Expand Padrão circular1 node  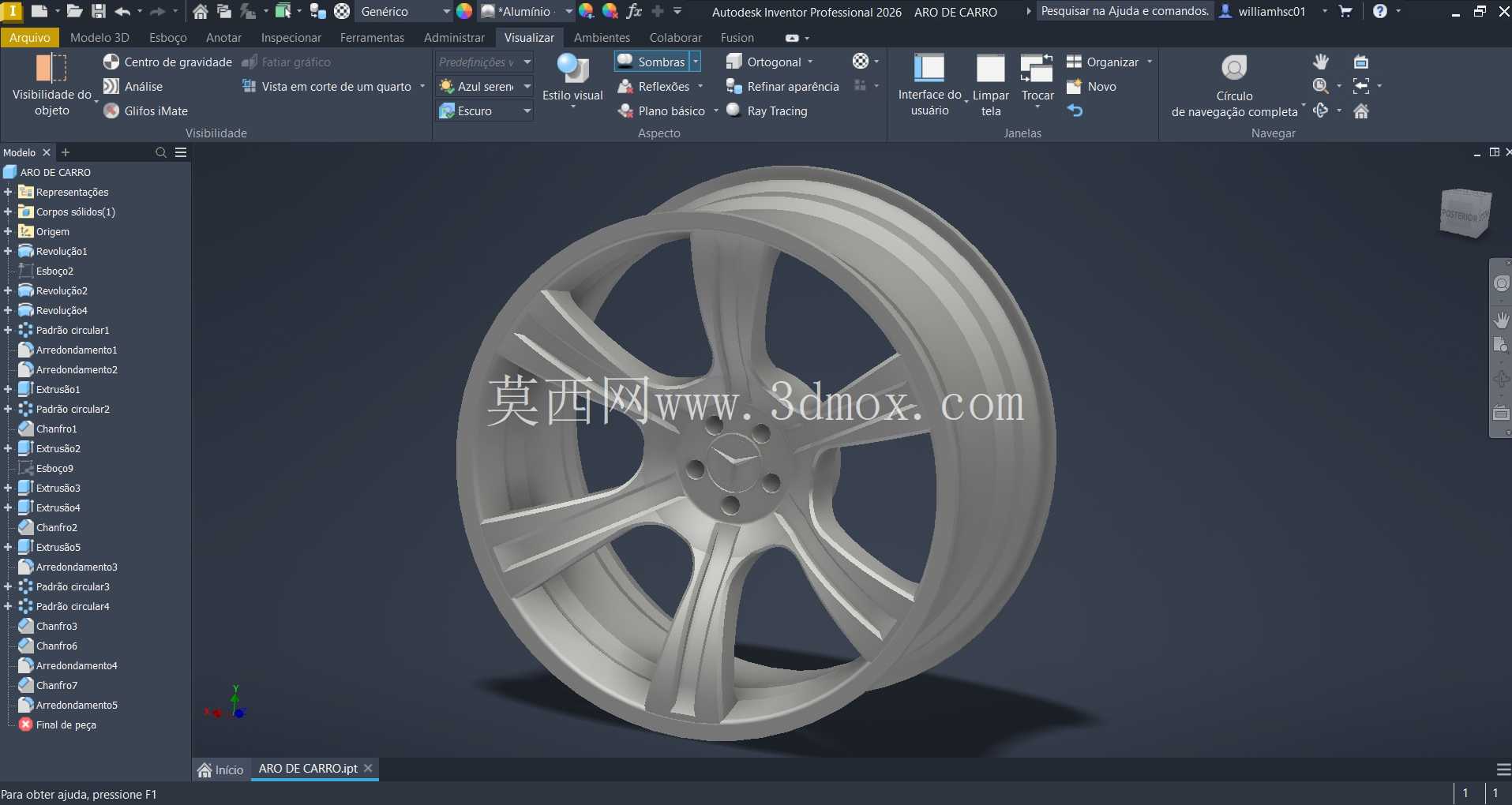pos(8,330)
